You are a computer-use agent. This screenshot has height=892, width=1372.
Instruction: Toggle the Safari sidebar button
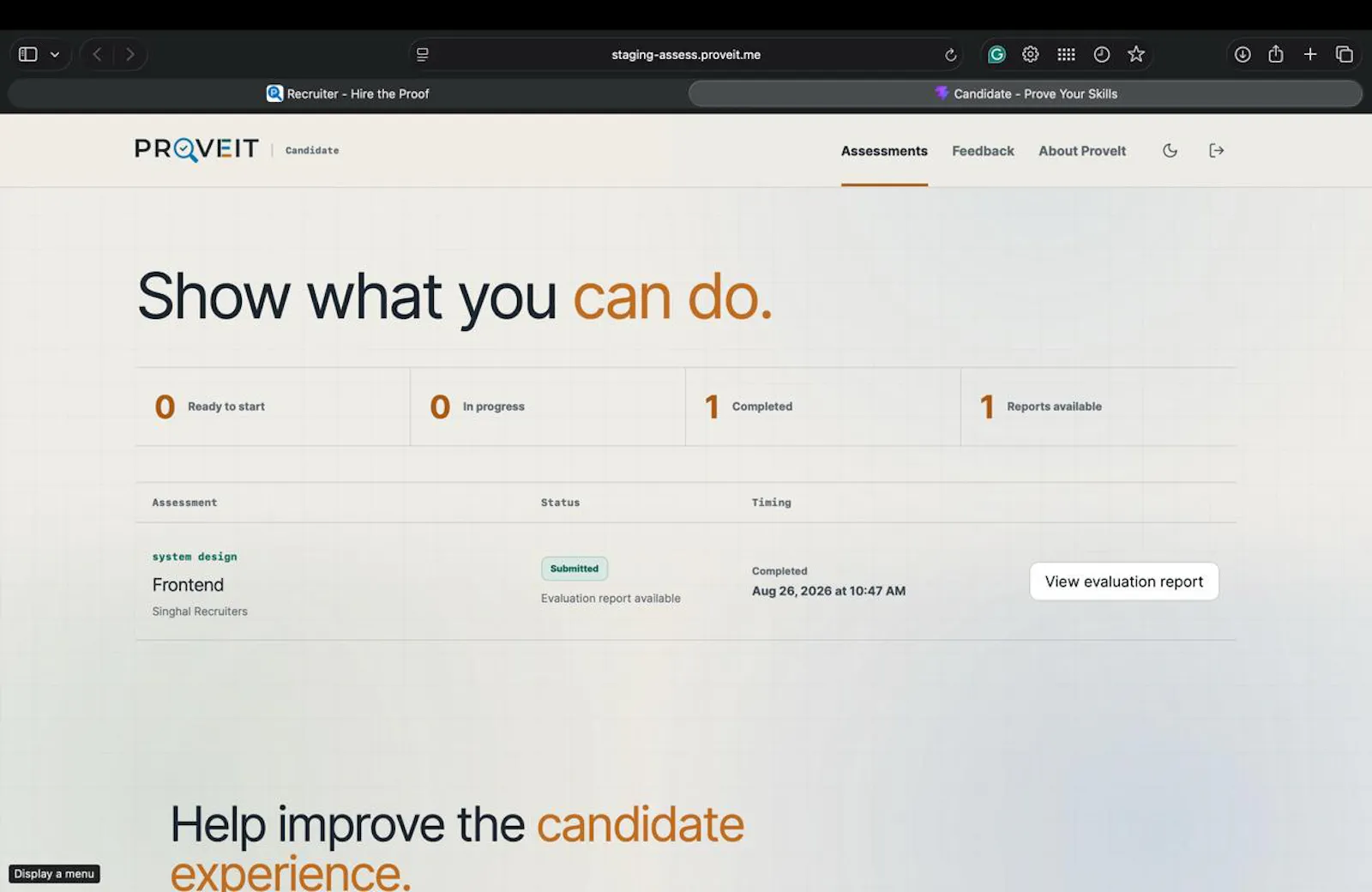point(27,54)
